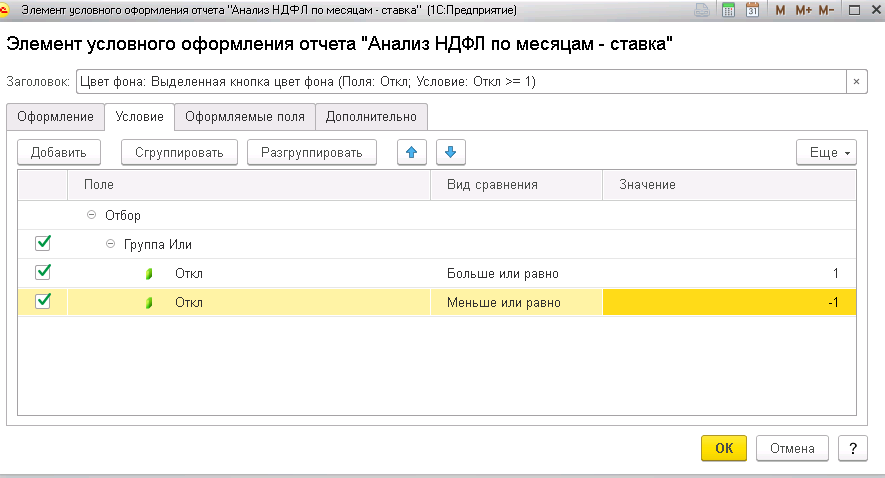The height and width of the screenshot is (478, 885).
Task: Click the Вид сравнения column header
Action: (x=516, y=185)
